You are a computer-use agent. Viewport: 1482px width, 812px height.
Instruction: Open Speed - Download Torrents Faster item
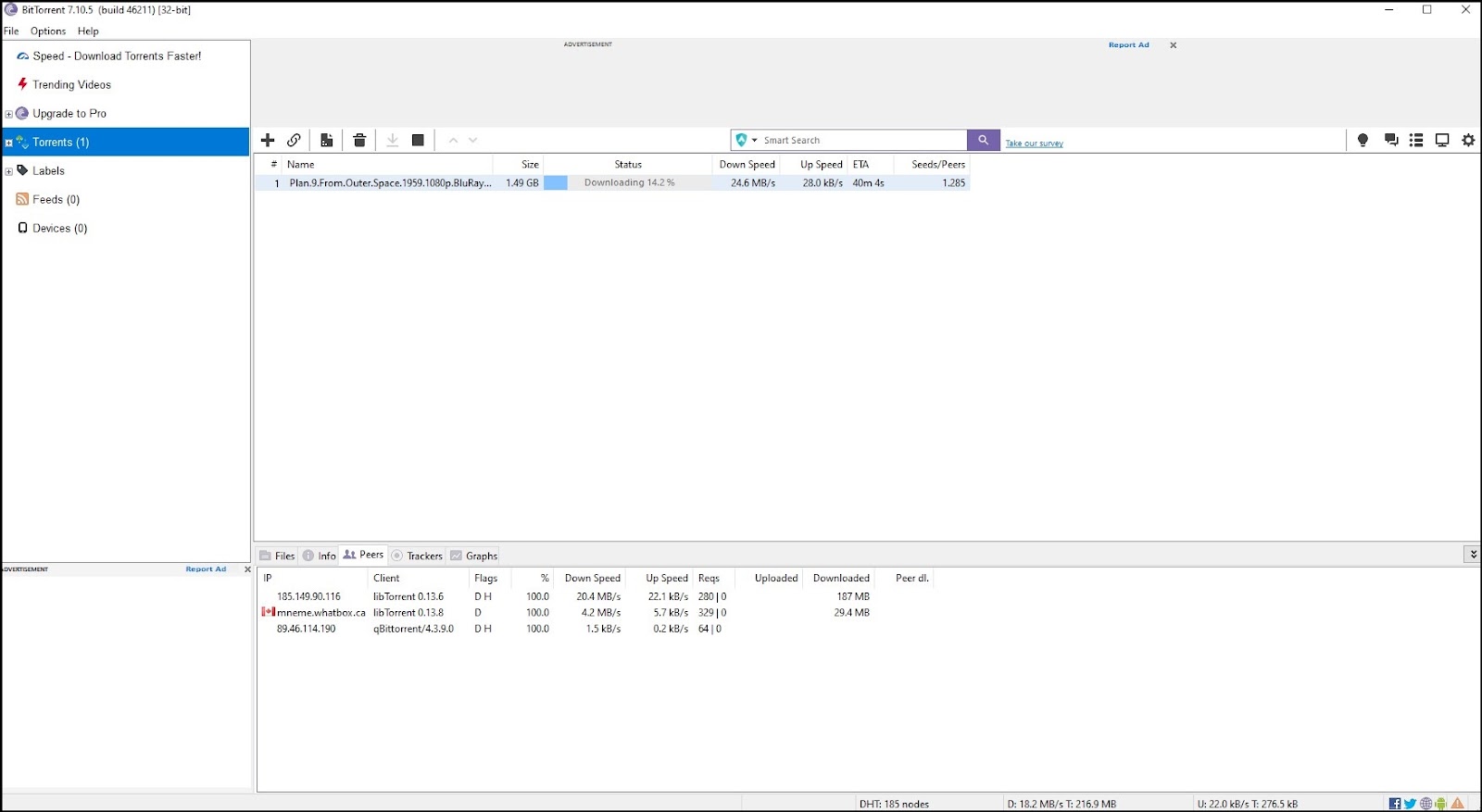point(117,56)
